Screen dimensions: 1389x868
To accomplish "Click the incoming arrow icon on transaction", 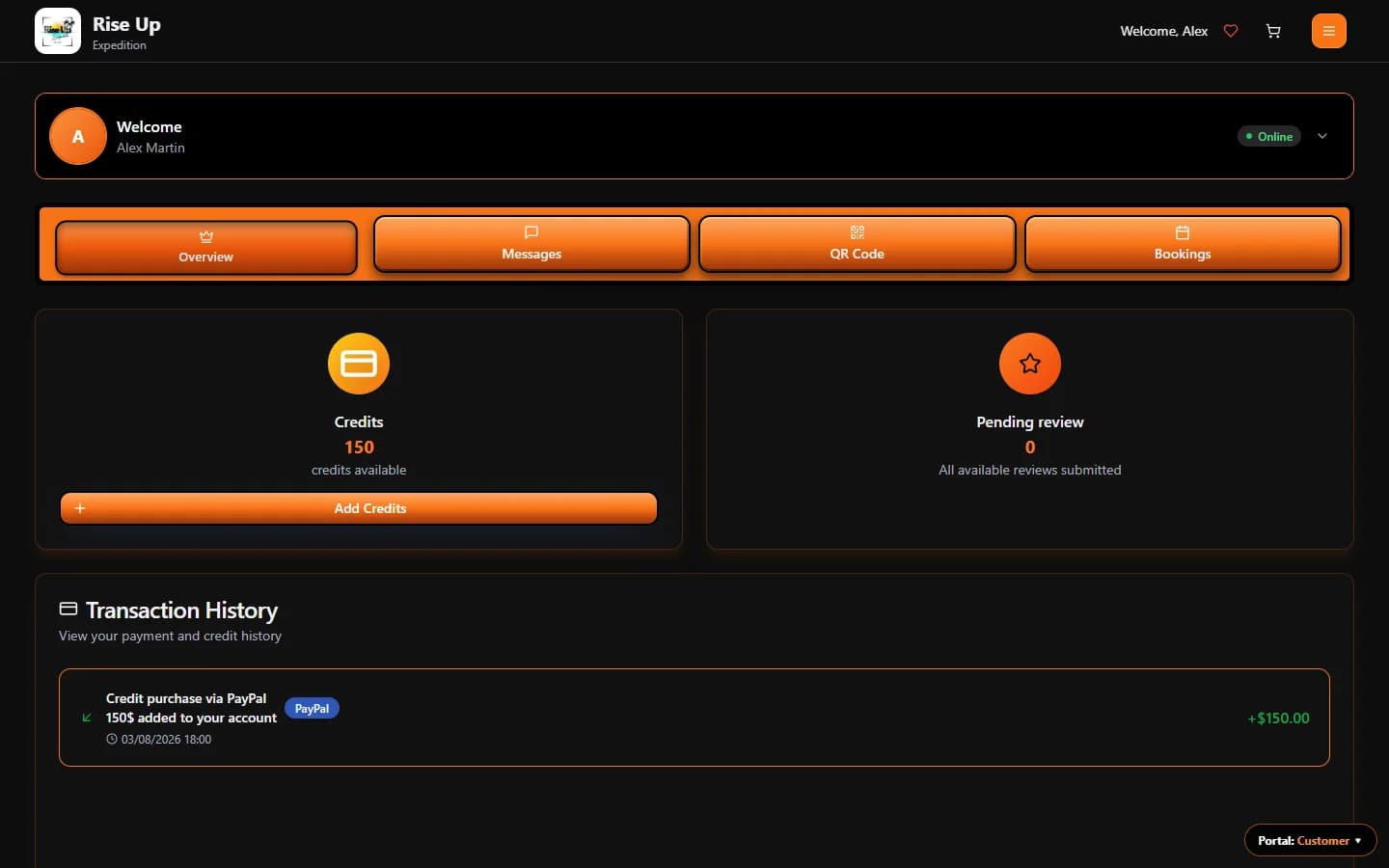I will (x=87, y=718).
